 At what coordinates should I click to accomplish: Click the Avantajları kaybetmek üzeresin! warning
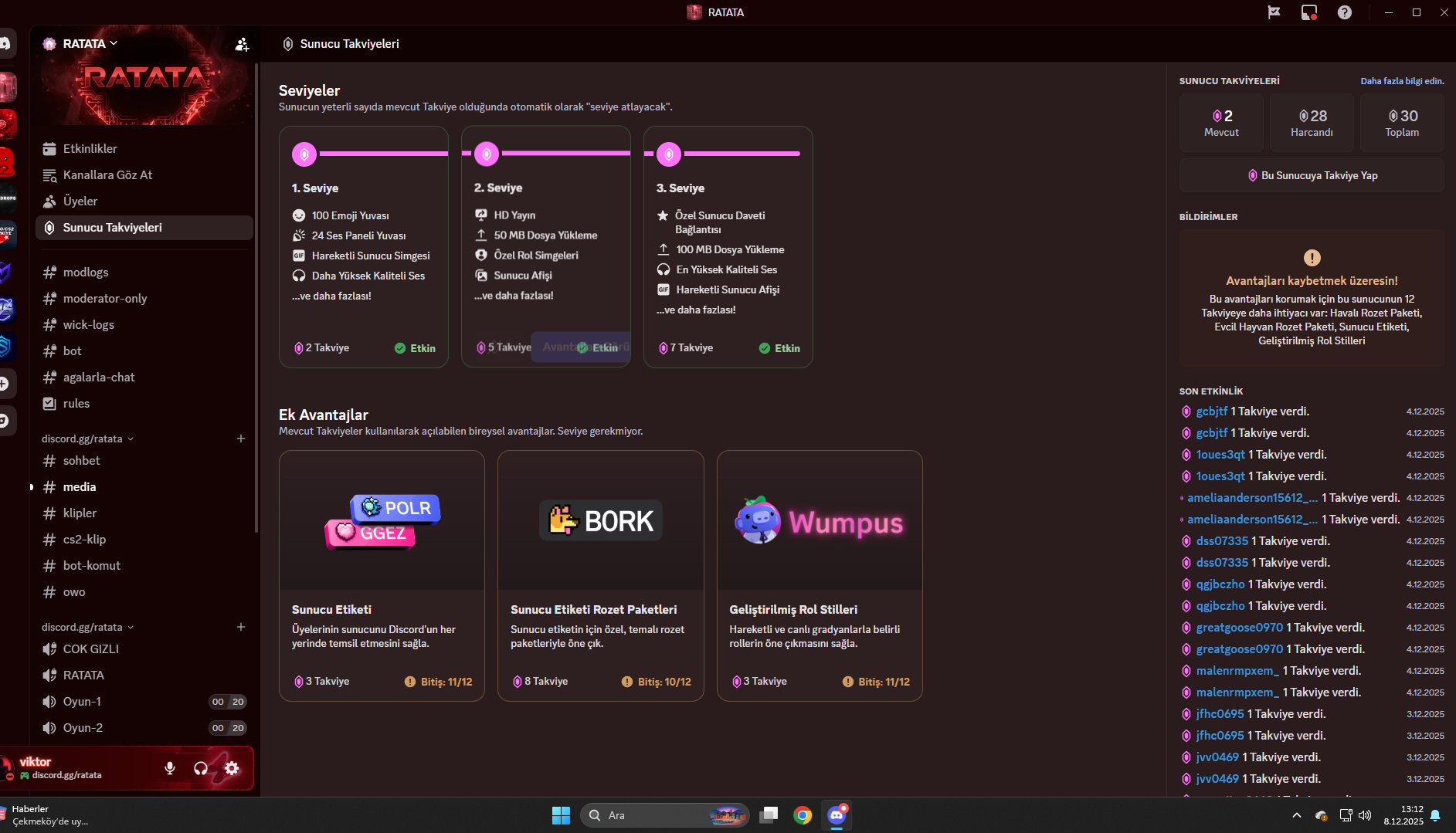[x=1312, y=281]
